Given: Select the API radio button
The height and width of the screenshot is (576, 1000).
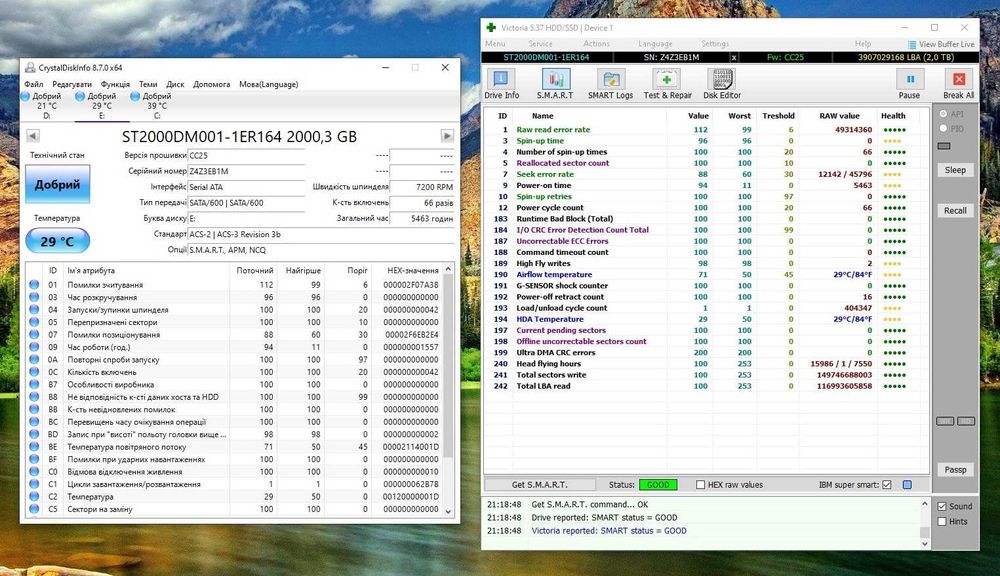Looking at the screenshot, I should [x=943, y=114].
